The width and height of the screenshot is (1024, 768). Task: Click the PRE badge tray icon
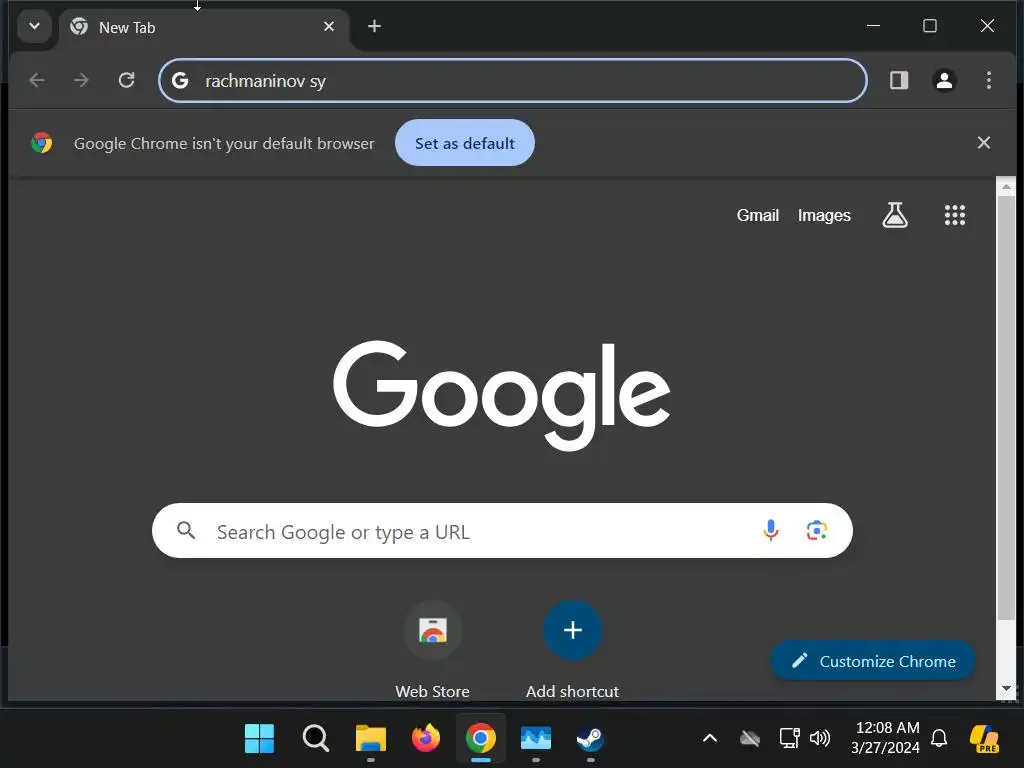pyautogui.click(x=984, y=739)
